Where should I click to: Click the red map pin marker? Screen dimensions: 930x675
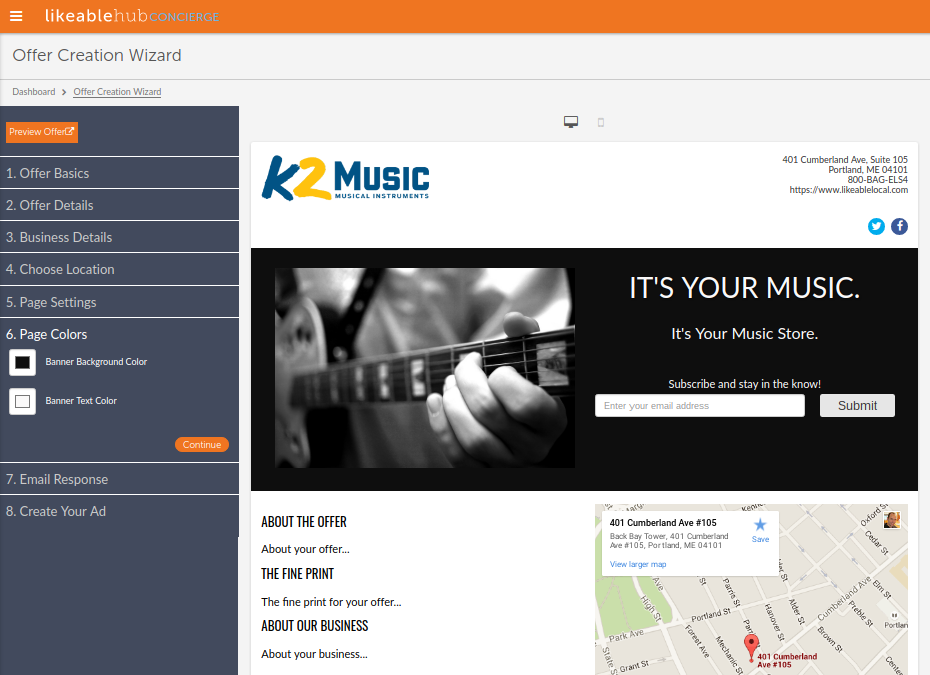point(751,648)
